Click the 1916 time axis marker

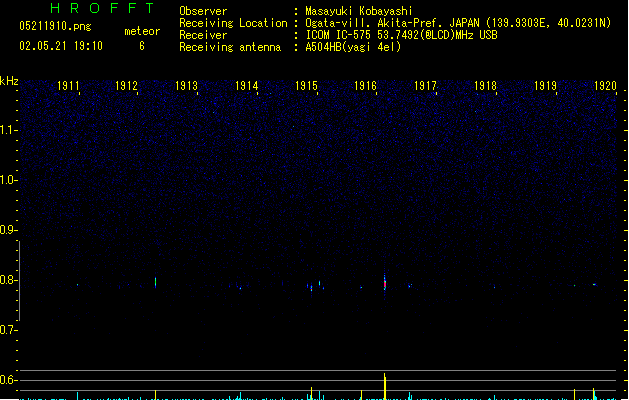click(365, 85)
